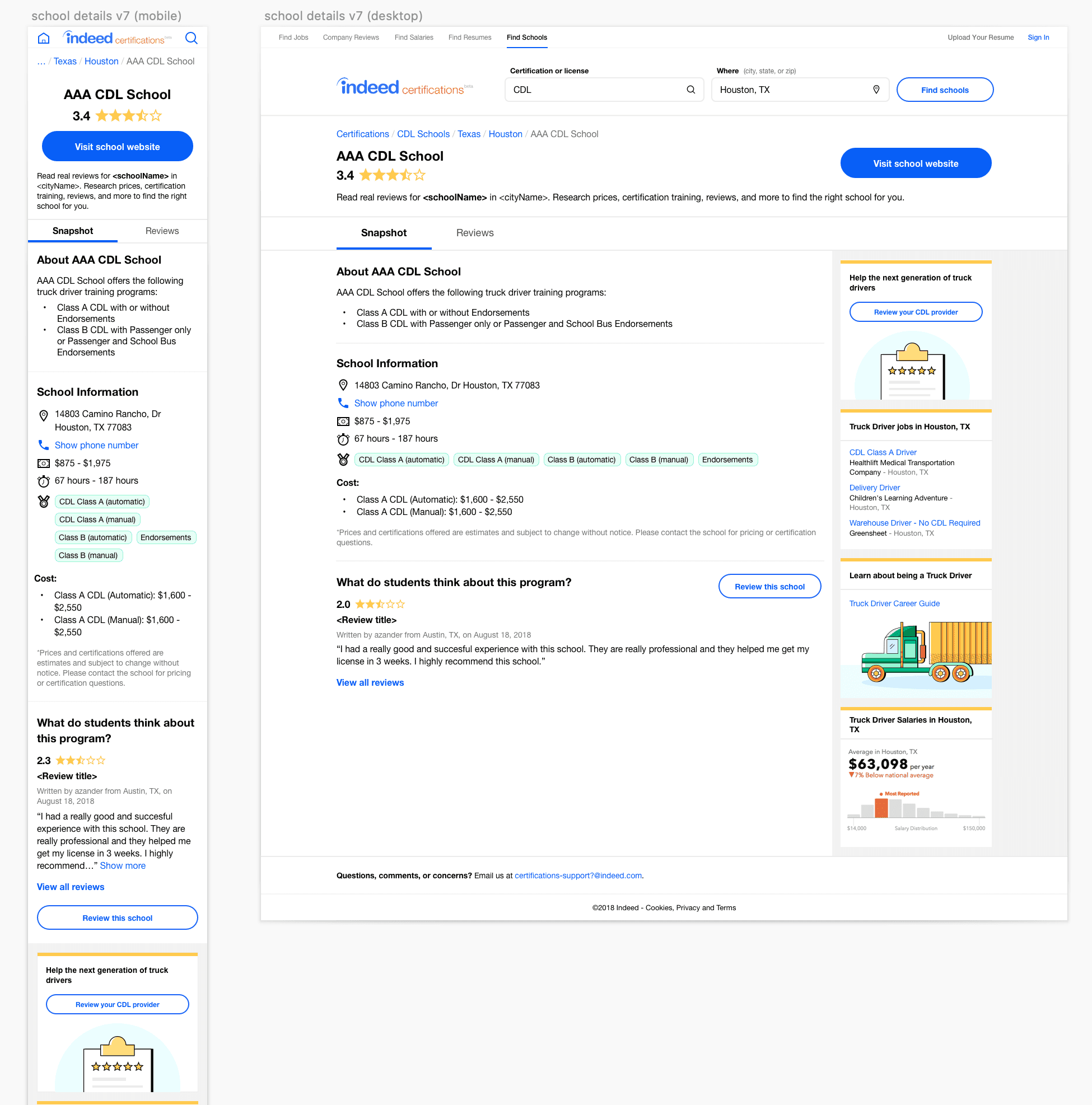
Task: Click desktop Review your CDL provider button
Action: 915,312
